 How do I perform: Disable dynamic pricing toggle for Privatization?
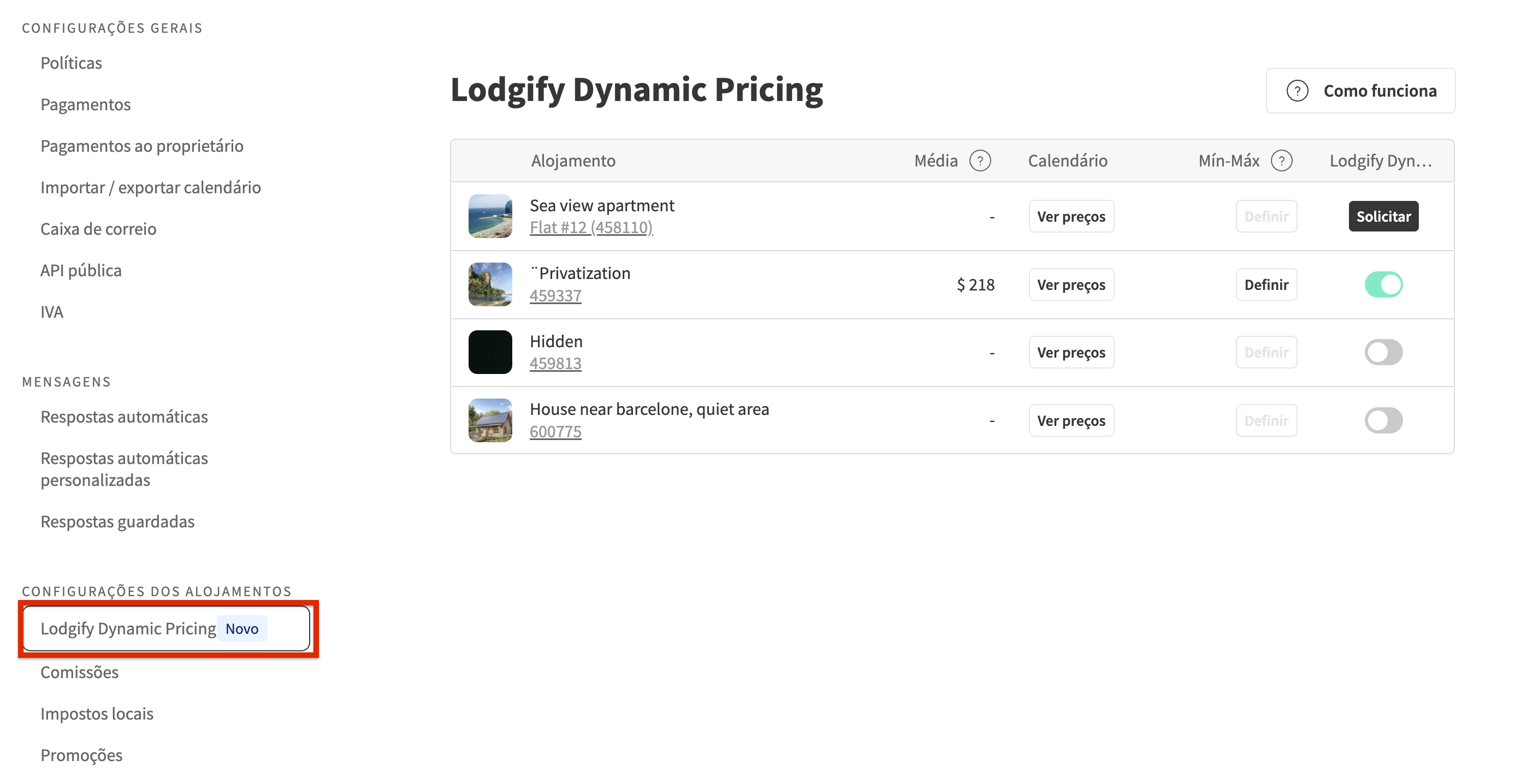coord(1384,284)
